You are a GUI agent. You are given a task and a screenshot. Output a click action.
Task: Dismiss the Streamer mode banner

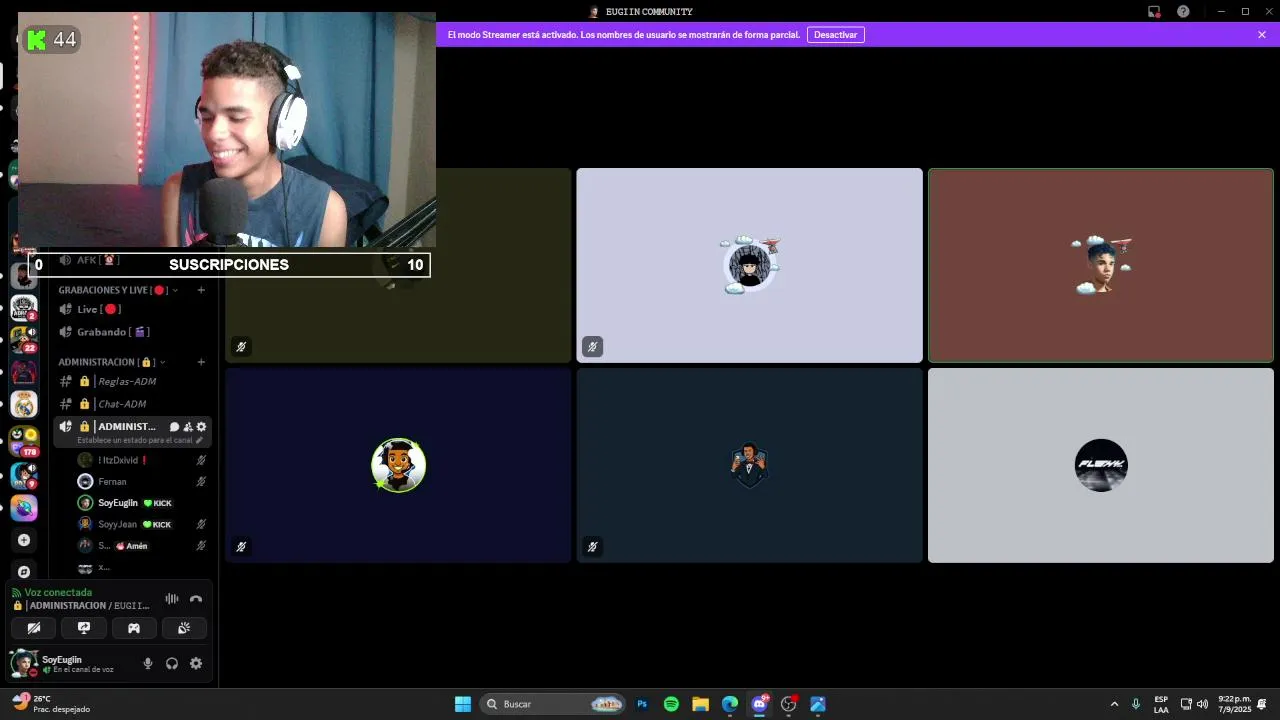1262,35
